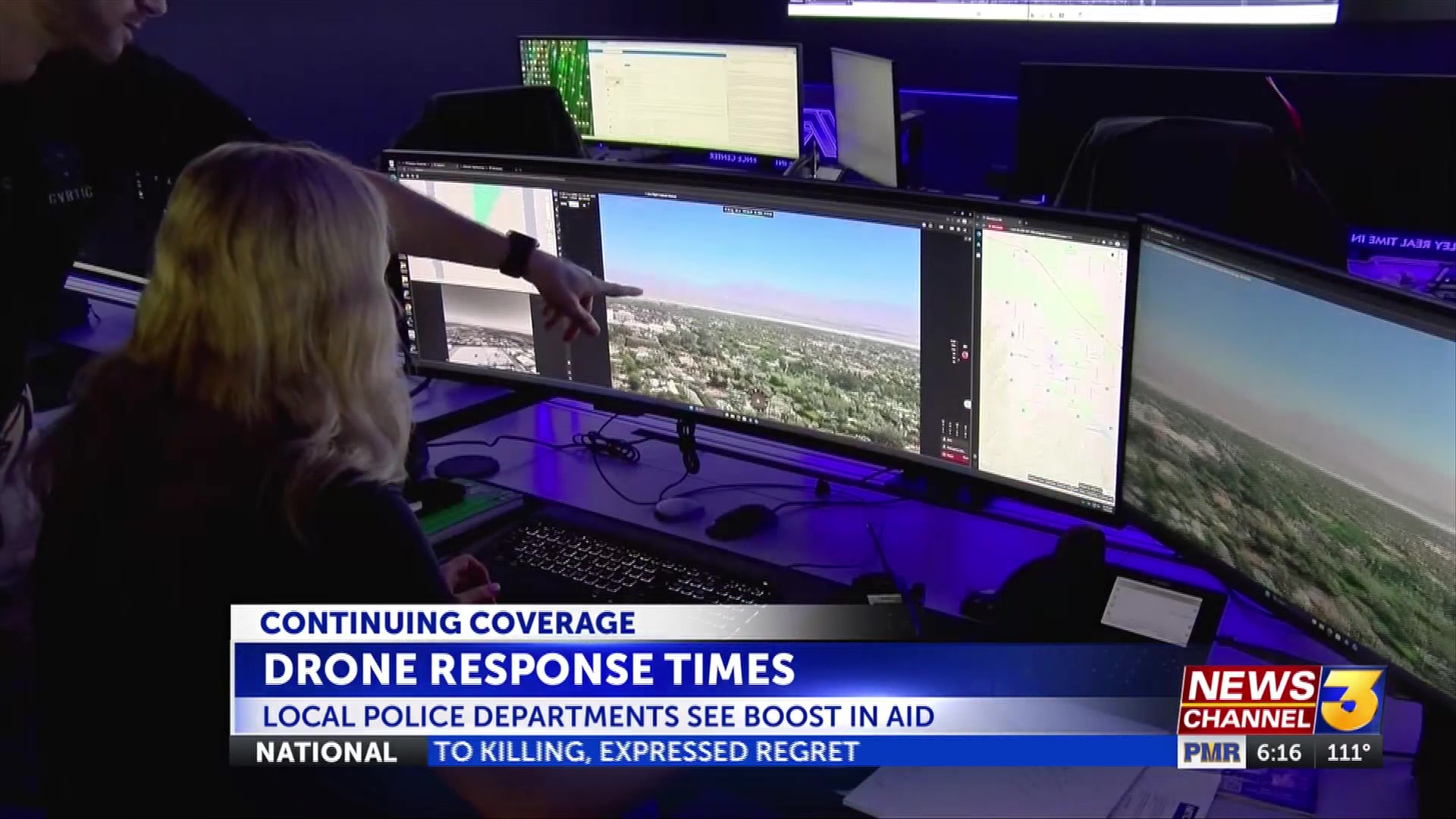
Task: Click "LOCAL POLICE DEPARTMENTS SEE BOOST IN AID" subtitle
Action: click(598, 717)
